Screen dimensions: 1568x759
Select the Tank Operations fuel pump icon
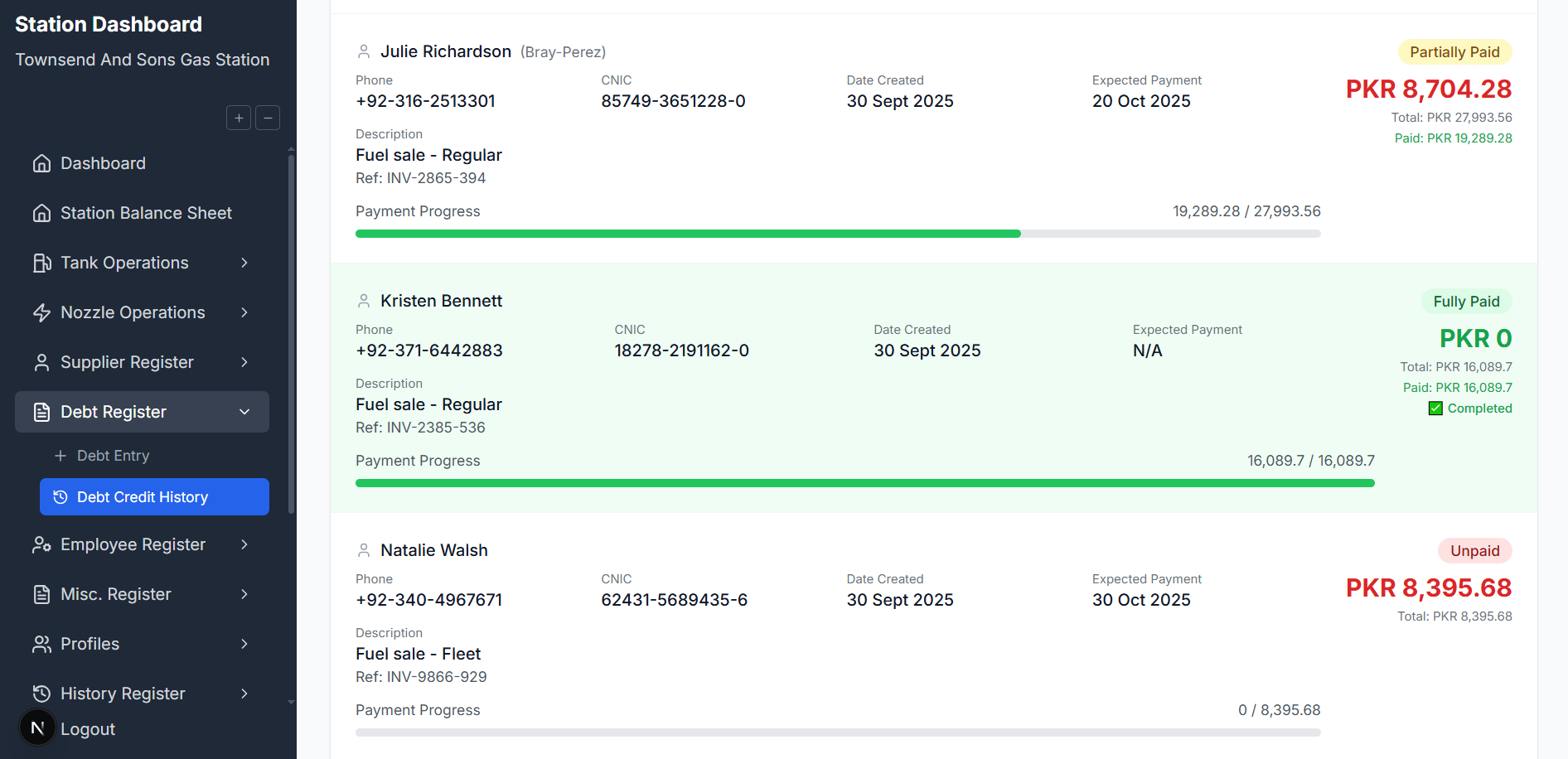coord(41,262)
